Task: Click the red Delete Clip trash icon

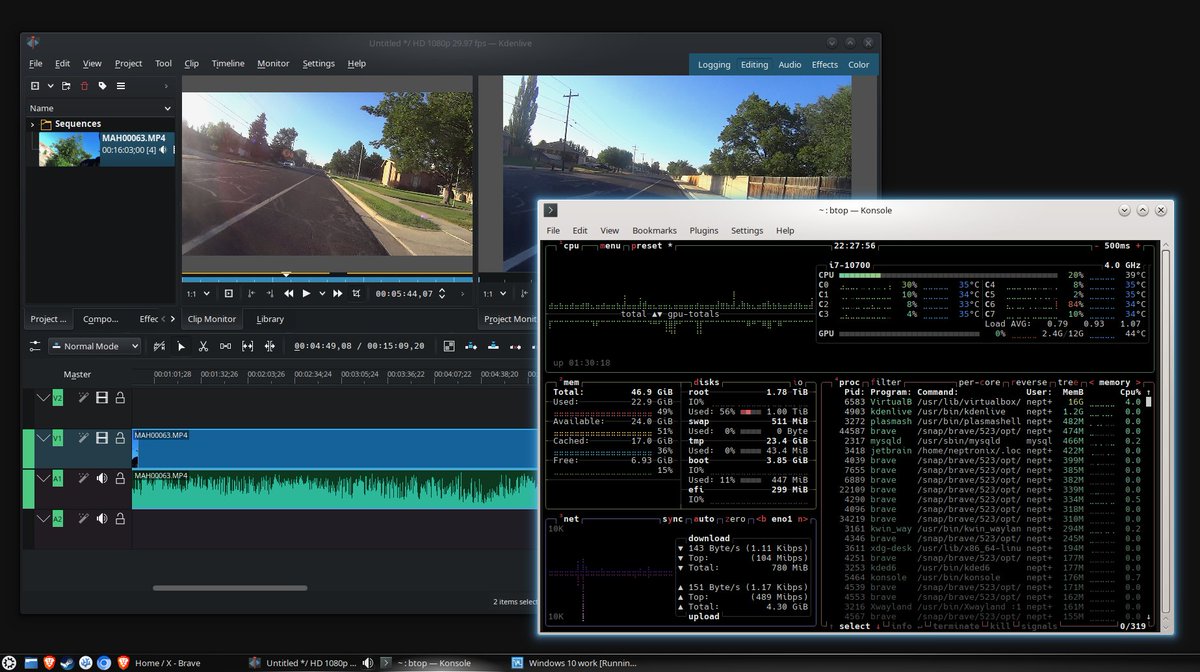Action: [x=84, y=86]
